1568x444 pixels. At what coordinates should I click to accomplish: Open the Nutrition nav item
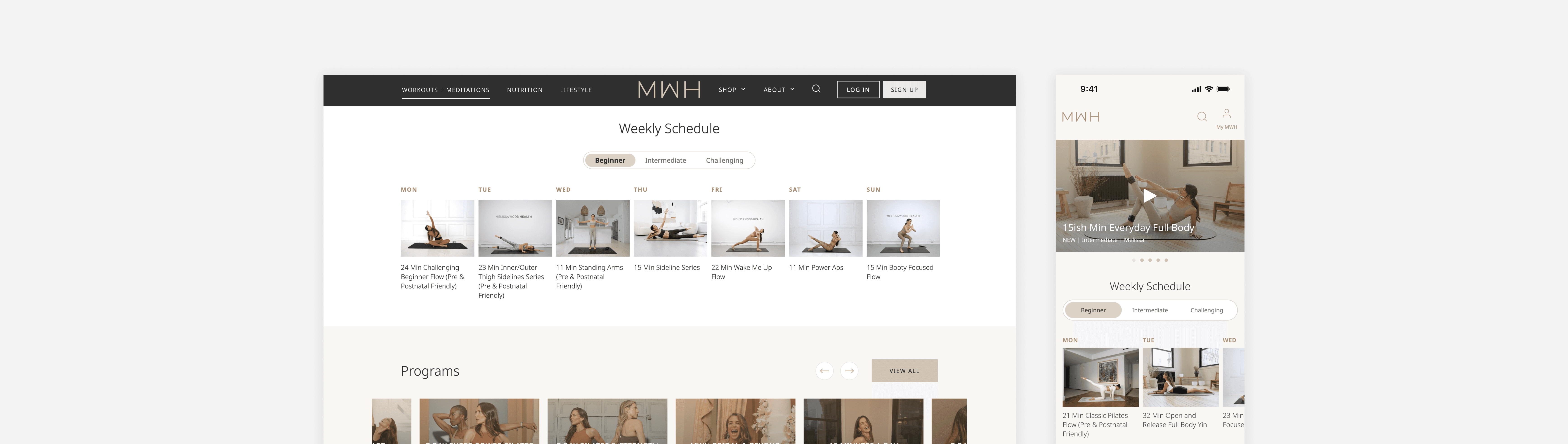click(x=525, y=90)
